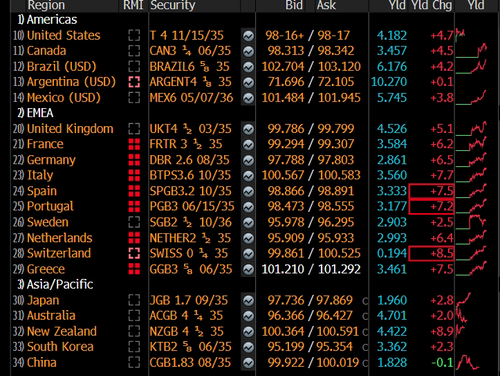
Task: Toggle RMI box for Switzerland
Action: (134, 253)
